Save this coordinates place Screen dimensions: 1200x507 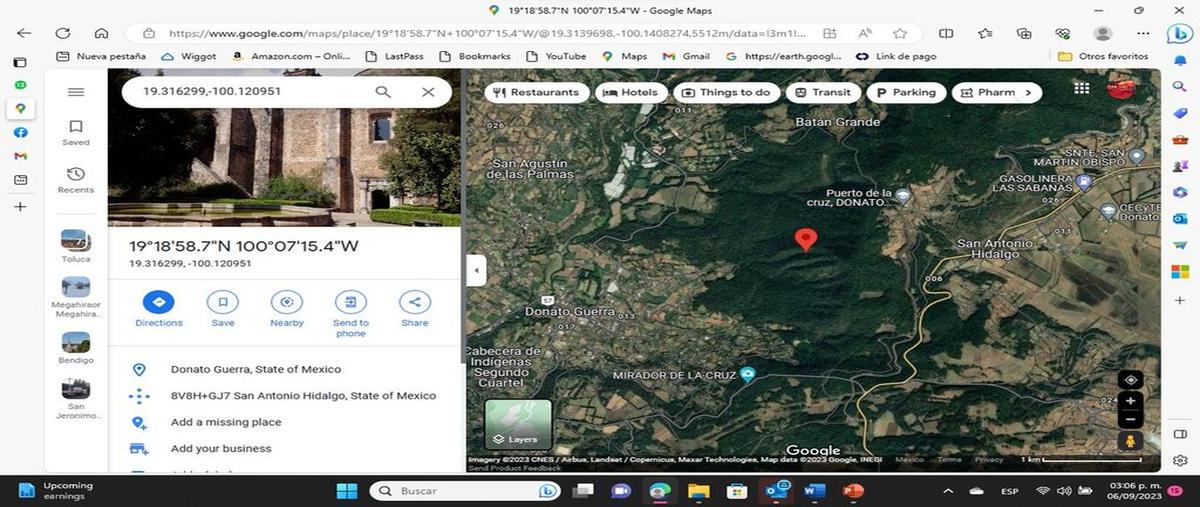(223, 308)
